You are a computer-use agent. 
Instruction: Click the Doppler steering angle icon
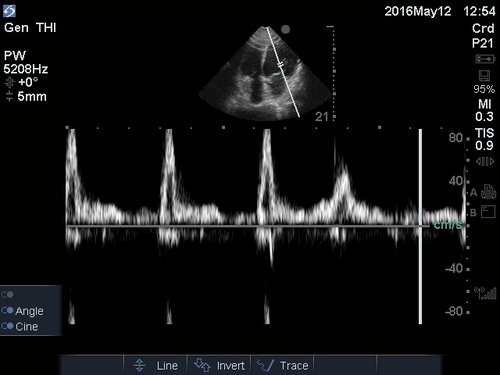click(10, 82)
